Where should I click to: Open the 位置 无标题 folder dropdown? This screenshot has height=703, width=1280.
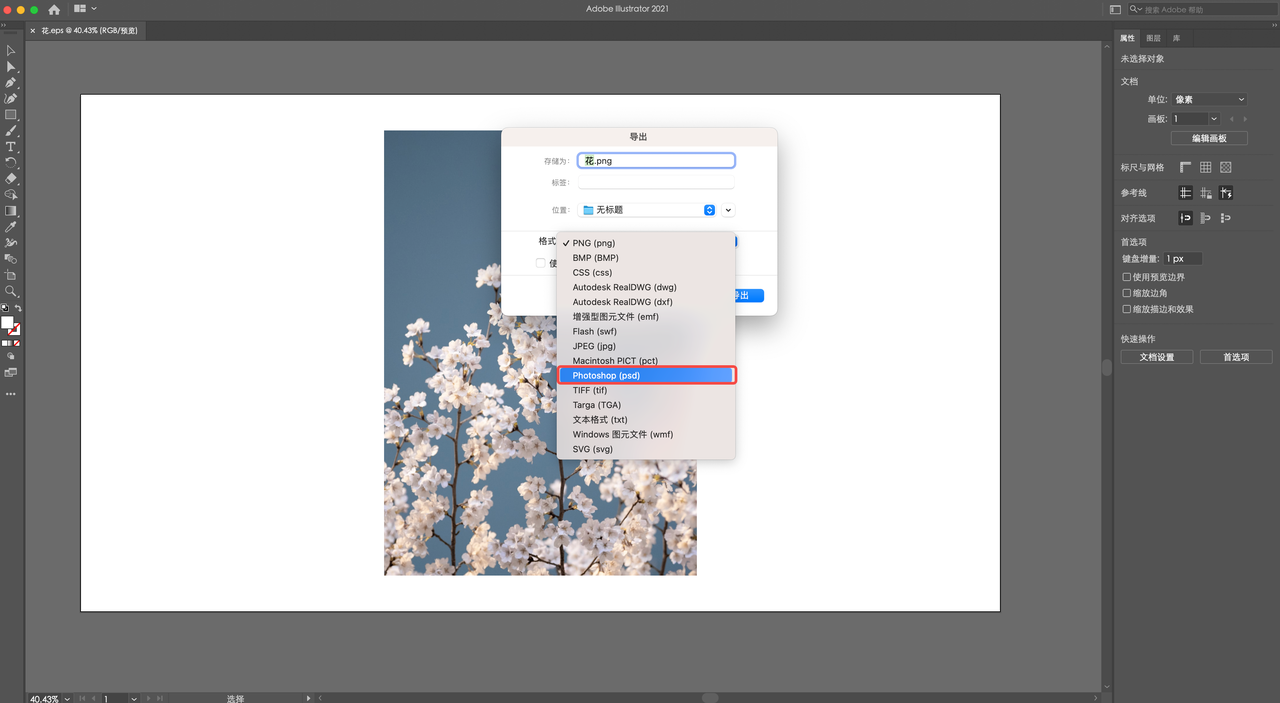(648, 210)
